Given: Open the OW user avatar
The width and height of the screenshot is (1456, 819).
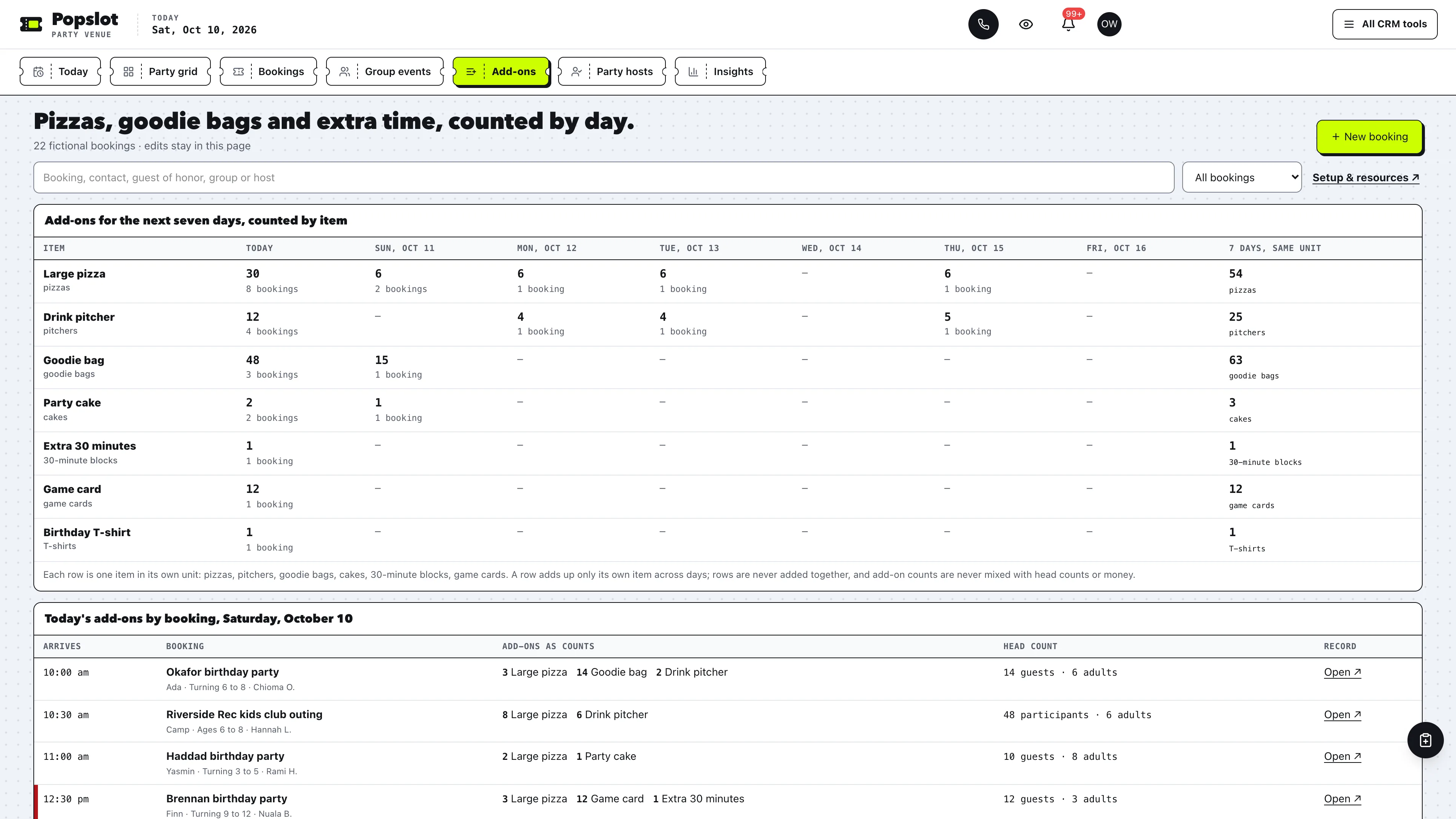Looking at the screenshot, I should coord(1109,24).
